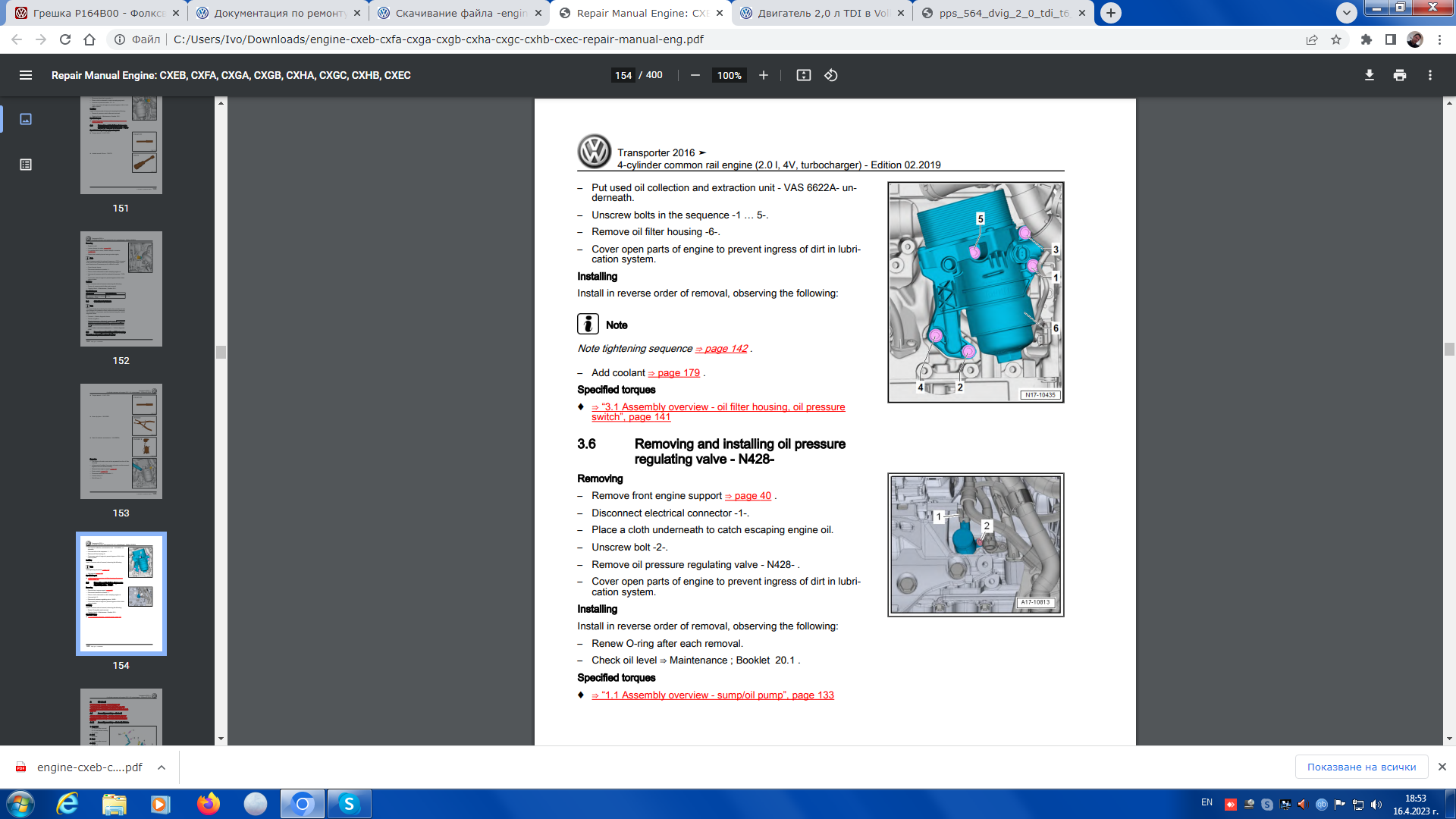
Task: Zoom out the PDF document
Action: point(695,75)
